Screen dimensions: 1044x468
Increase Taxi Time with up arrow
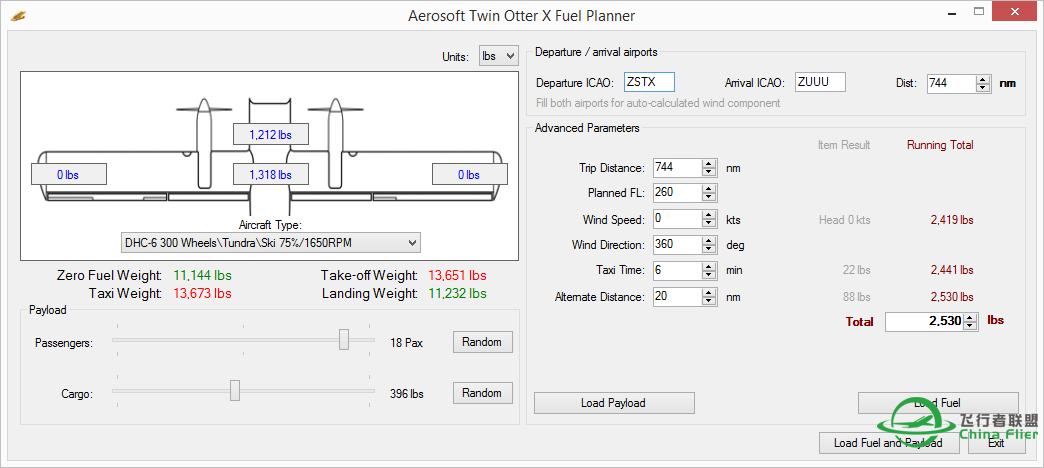pyautogui.click(x=709, y=266)
